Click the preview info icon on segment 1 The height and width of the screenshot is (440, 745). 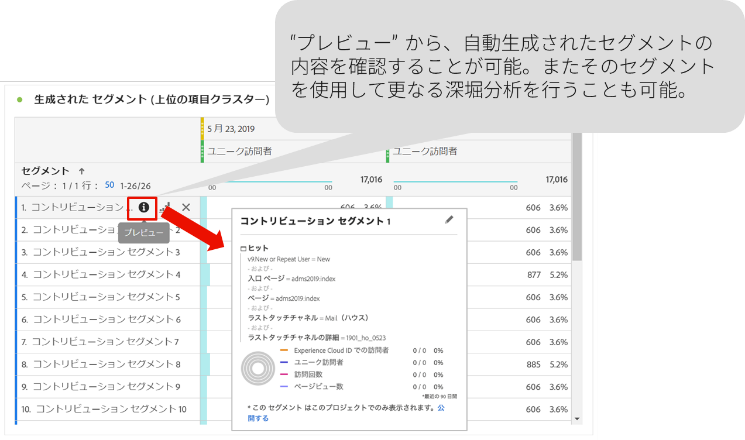(x=143, y=207)
